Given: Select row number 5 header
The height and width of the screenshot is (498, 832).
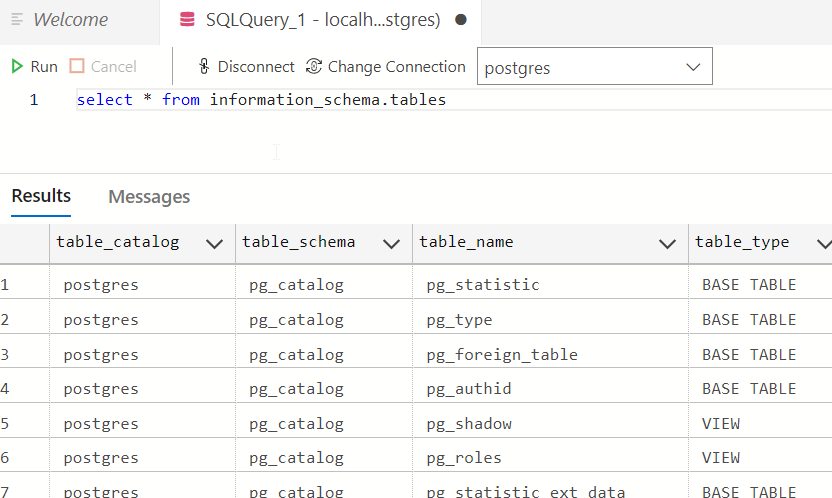Looking at the screenshot, I should tap(5, 423).
